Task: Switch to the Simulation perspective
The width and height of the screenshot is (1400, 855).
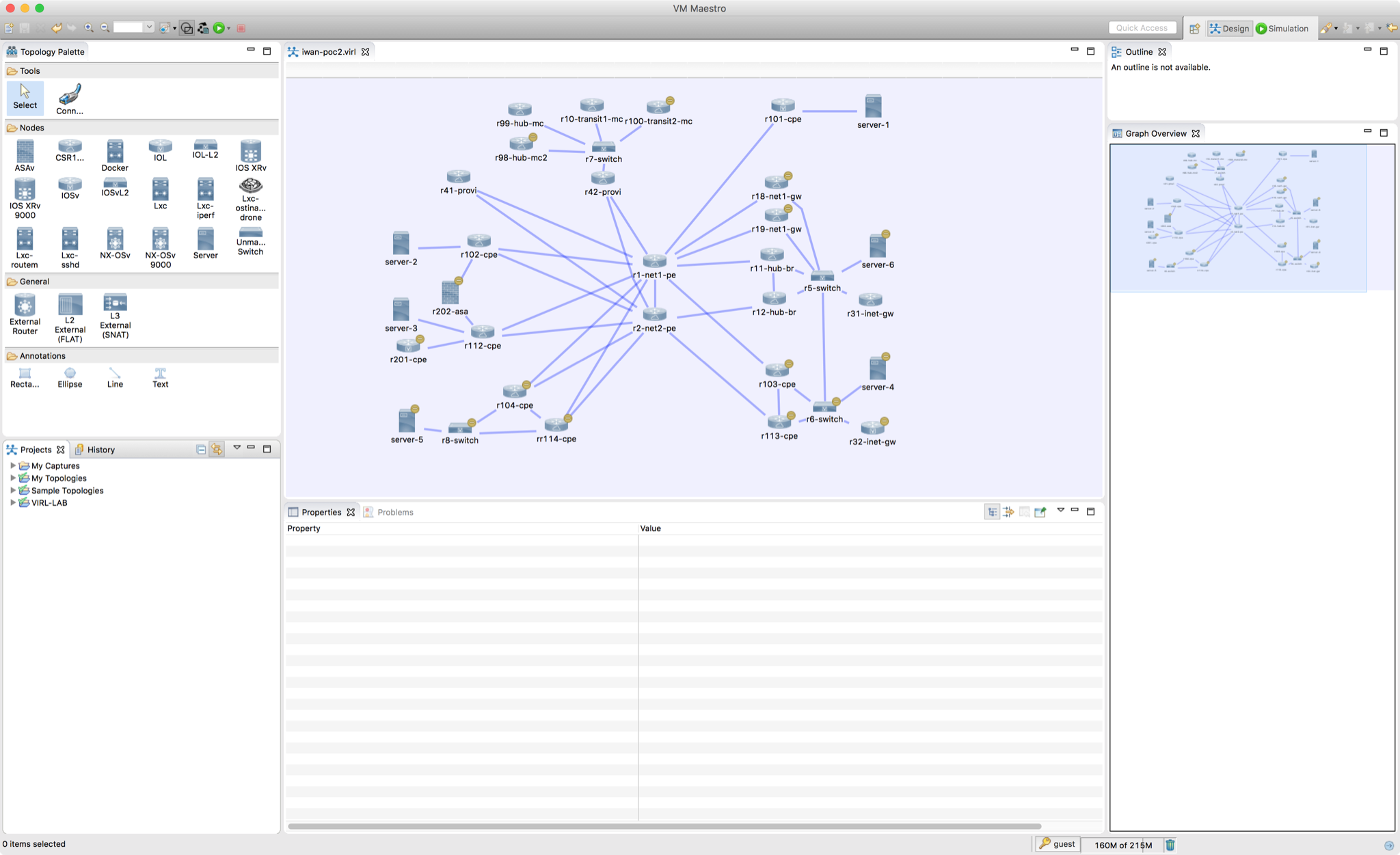Action: [1282, 28]
